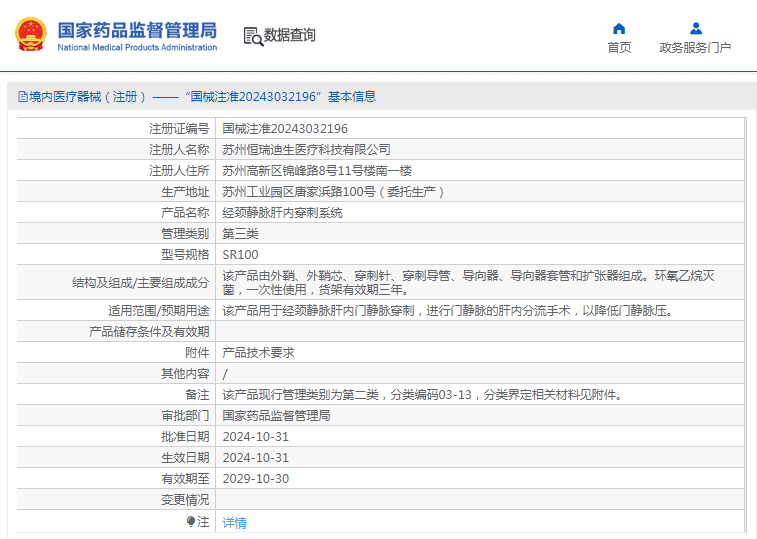Click the 产品名称 row label
The image size is (757, 539).
185,213
